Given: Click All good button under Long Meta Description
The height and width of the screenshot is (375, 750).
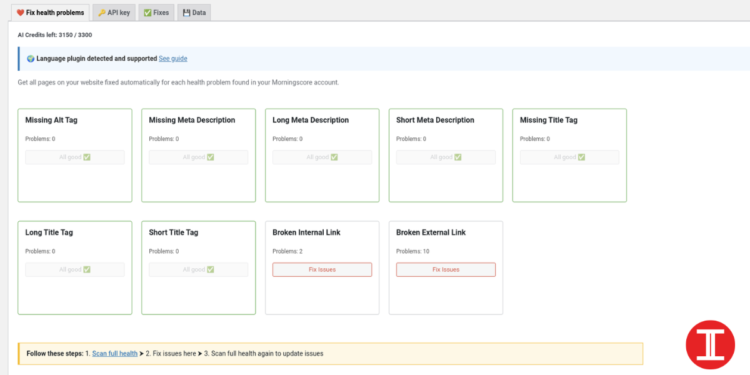Looking at the screenshot, I should point(322,157).
